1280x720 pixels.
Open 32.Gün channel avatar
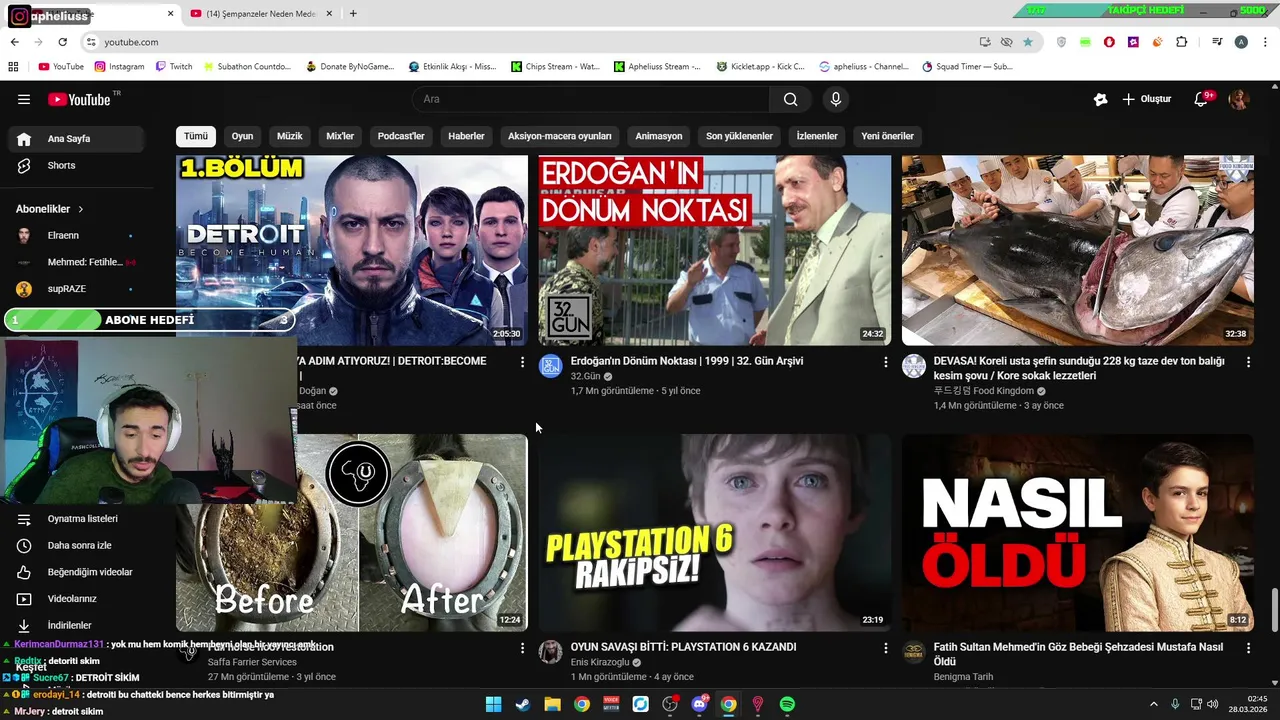pyautogui.click(x=551, y=366)
